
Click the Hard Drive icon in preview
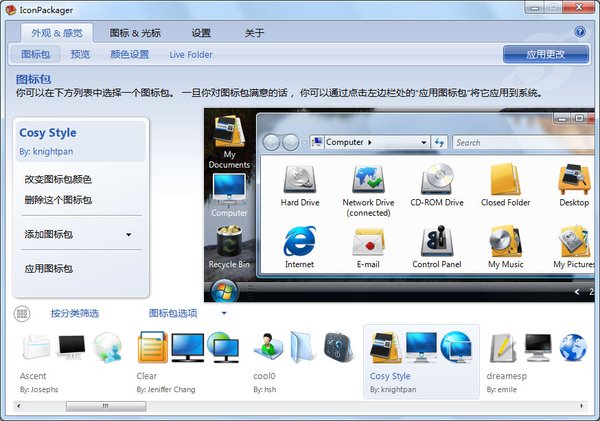pos(300,179)
